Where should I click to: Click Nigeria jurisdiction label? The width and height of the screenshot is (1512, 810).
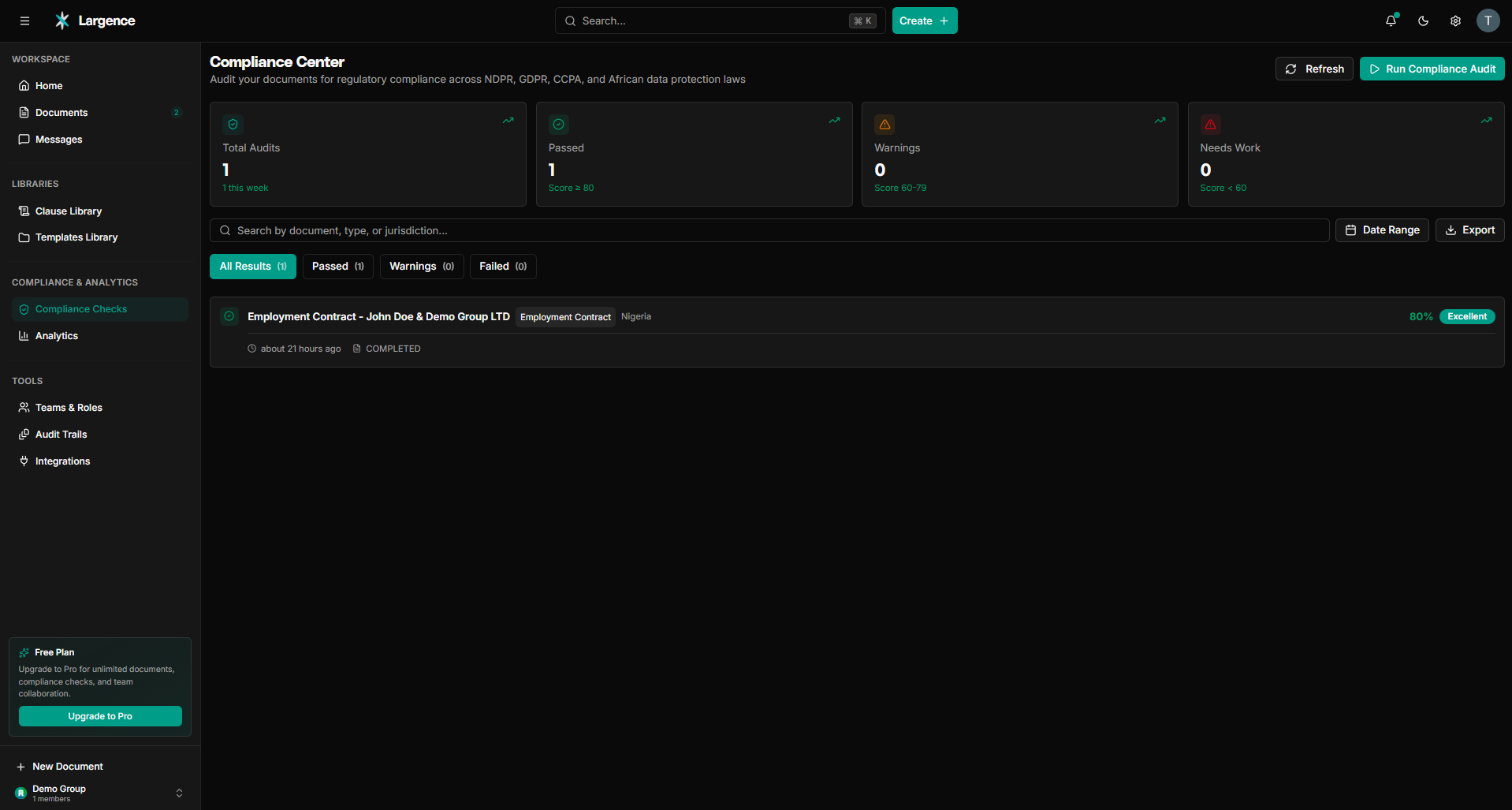[636, 316]
